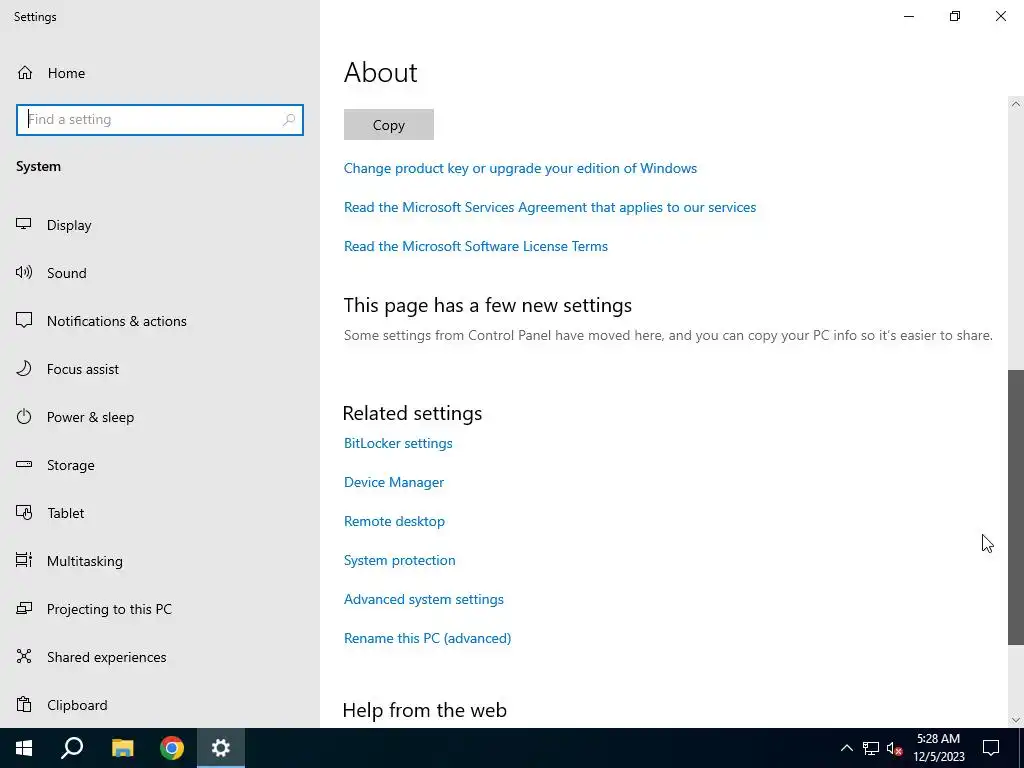This screenshot has height=768, width=1024.
Task: Open BitLocker settings
Action: 398,443
